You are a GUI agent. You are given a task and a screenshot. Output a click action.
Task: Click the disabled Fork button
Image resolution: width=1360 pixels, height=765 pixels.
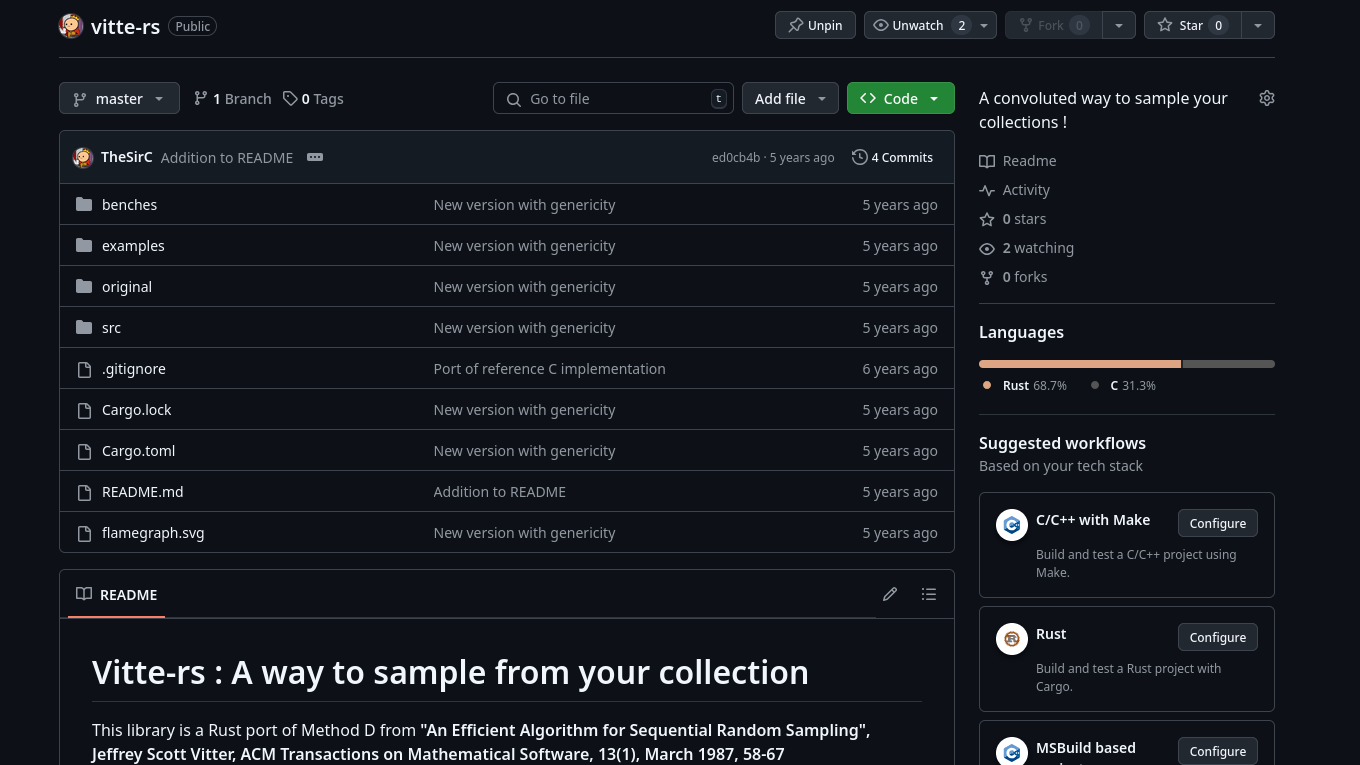(x=1054, y=25)
